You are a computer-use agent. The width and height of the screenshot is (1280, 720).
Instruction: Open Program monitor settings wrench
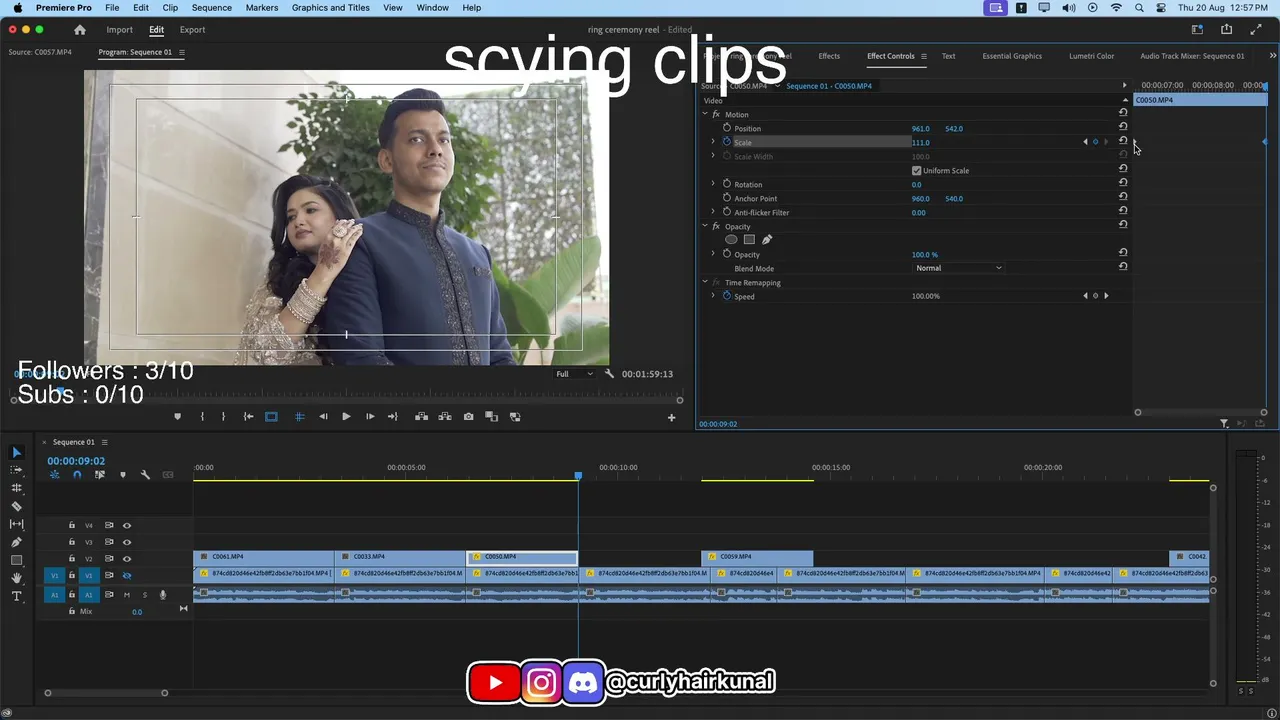coord(609,374)
